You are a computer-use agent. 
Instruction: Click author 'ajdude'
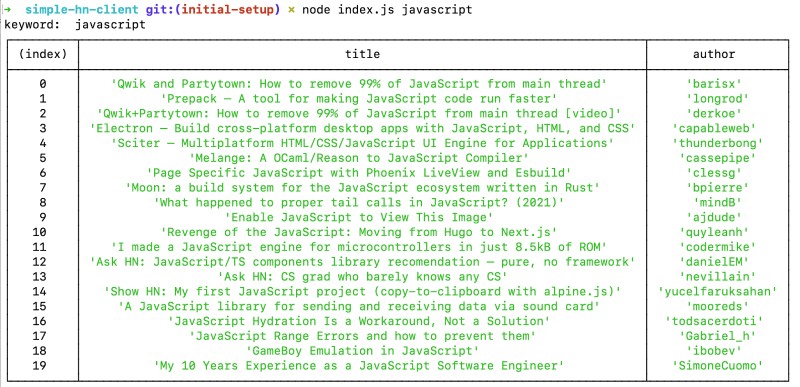[x=714, y=217]
